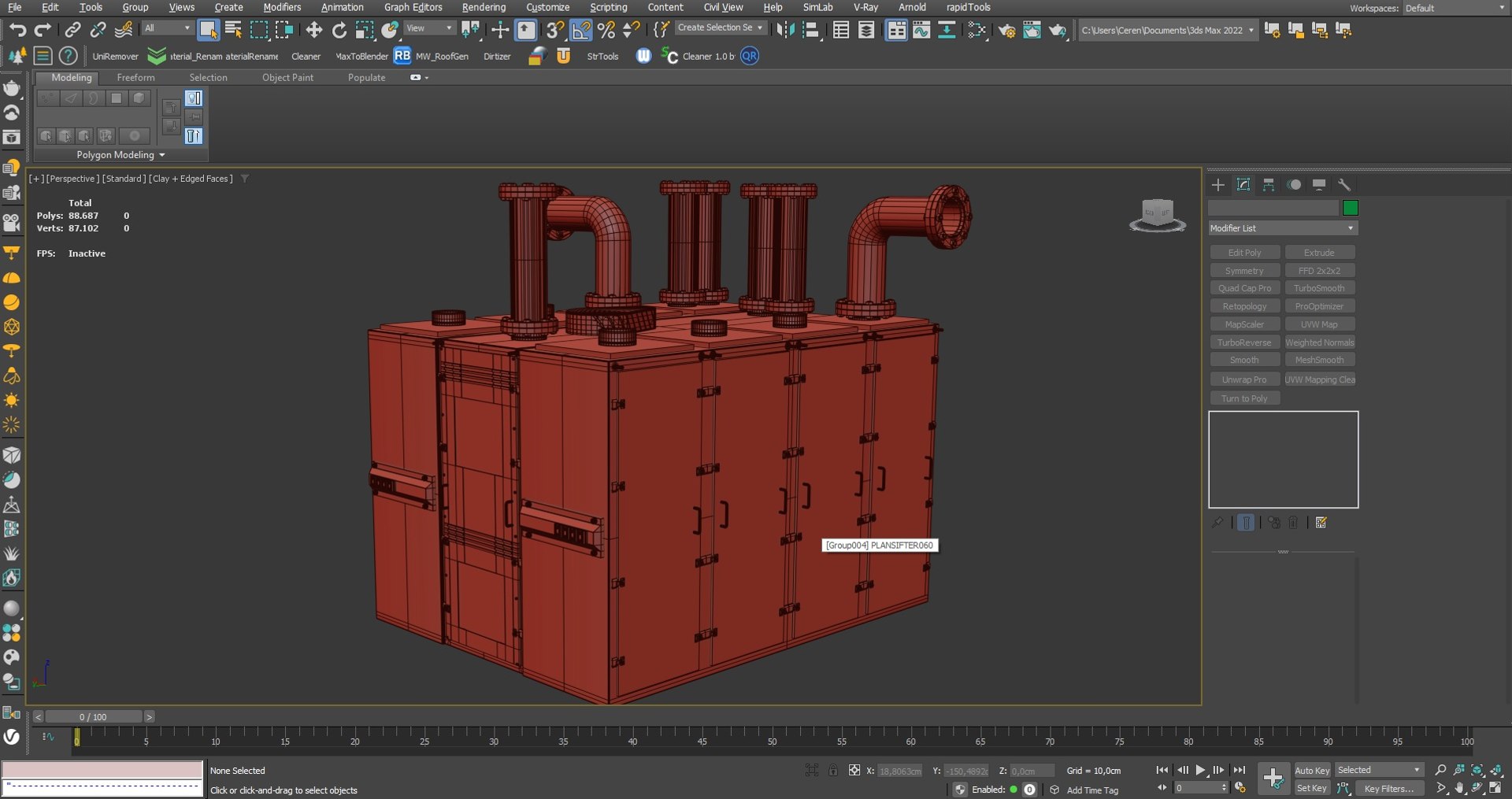Open the Render Setup teapot icon
The height and width of the screenshot is (799, 1512).
pos(1006,30)
